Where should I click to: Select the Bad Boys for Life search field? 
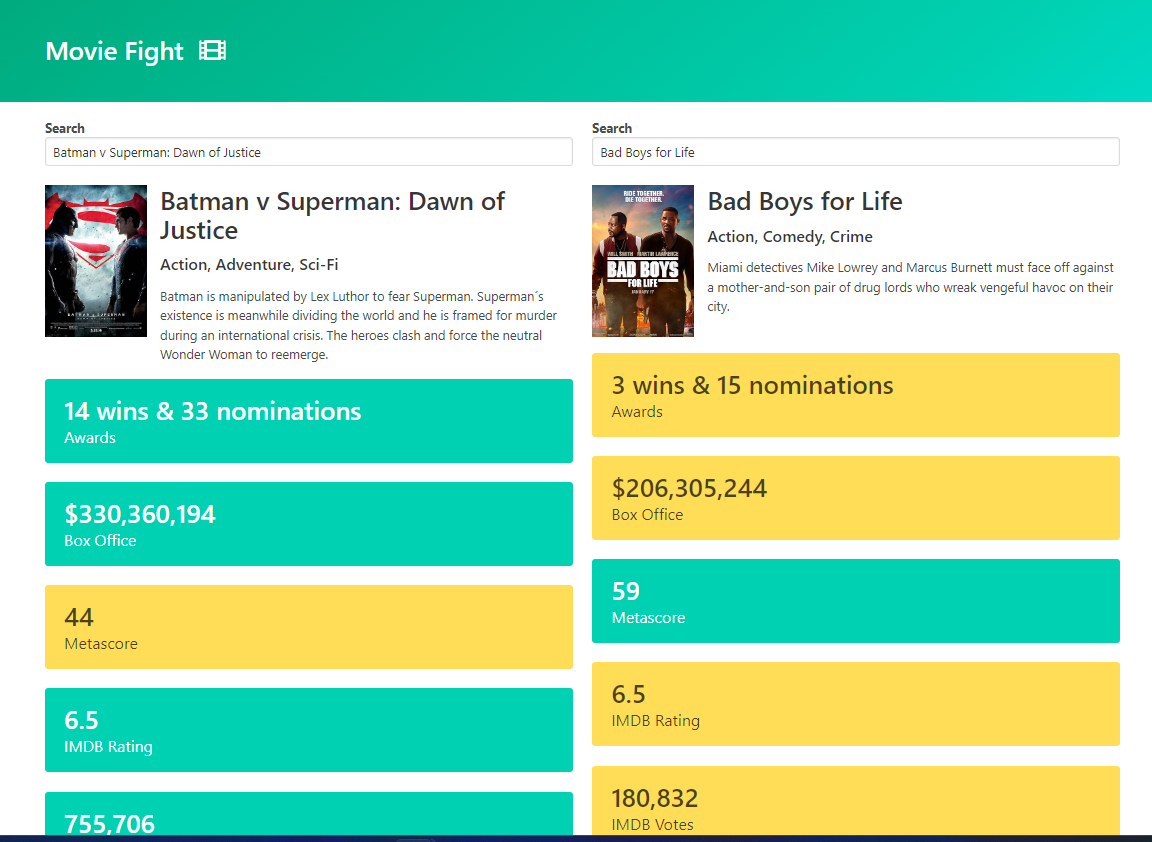[855, 151]
